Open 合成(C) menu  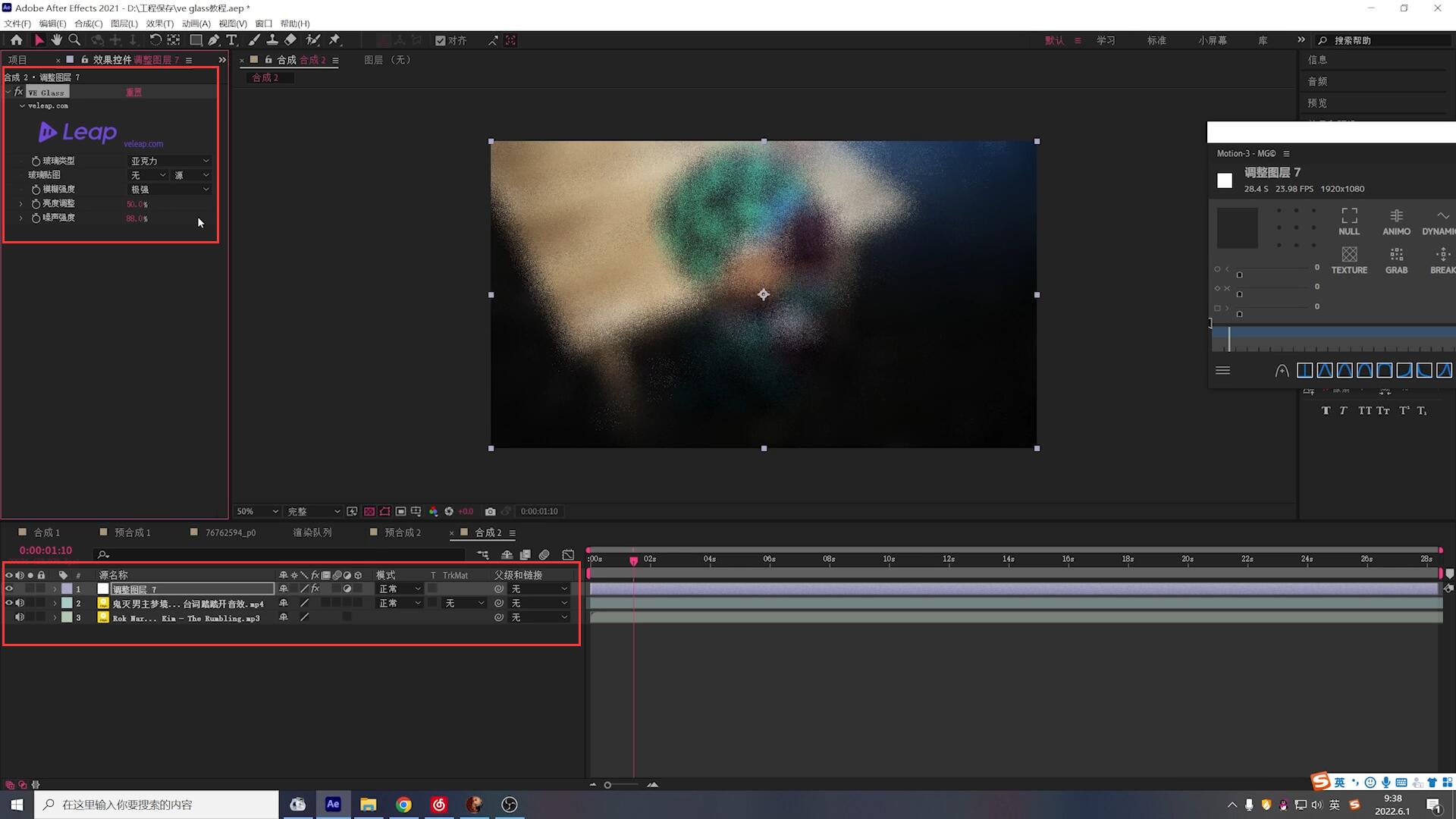click(88, 24)
